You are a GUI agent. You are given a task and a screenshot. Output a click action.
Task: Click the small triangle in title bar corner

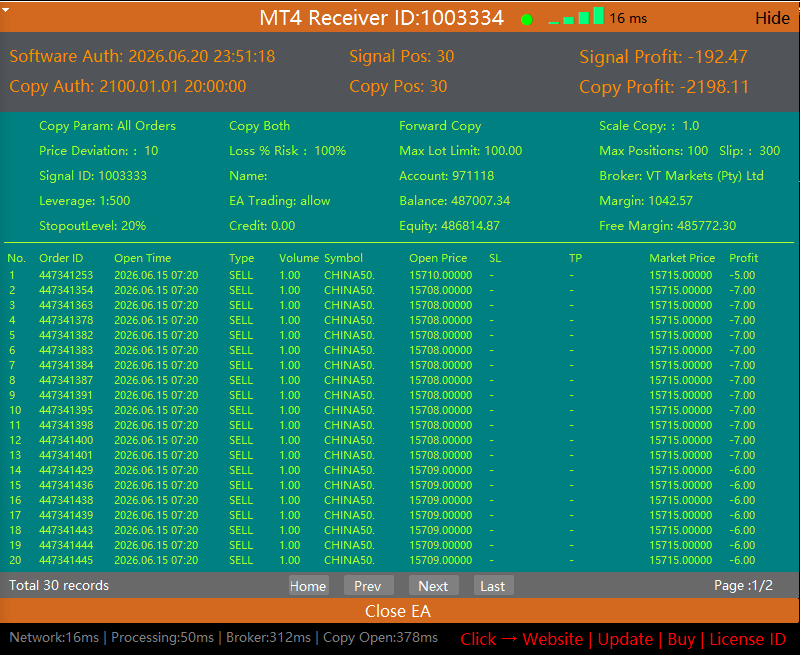[x=5, y=10]
